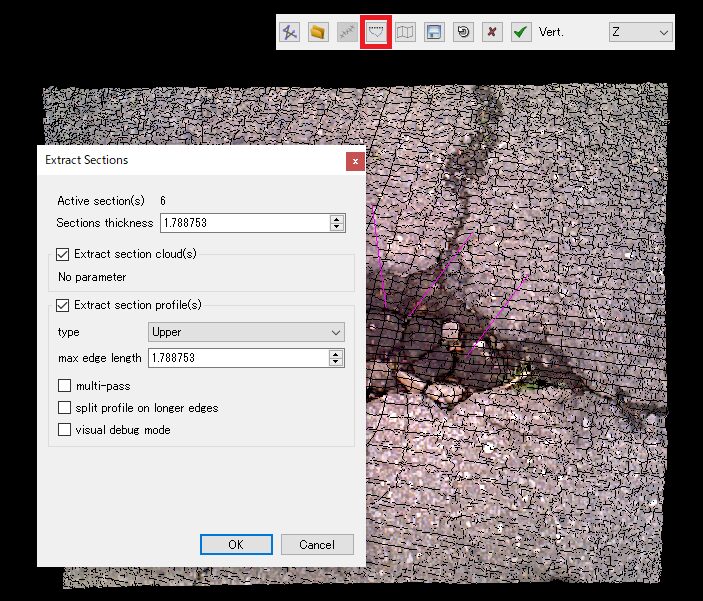Open the profile type dropdown showing Upper
The image size is (703, 601).
pos(246,332)
